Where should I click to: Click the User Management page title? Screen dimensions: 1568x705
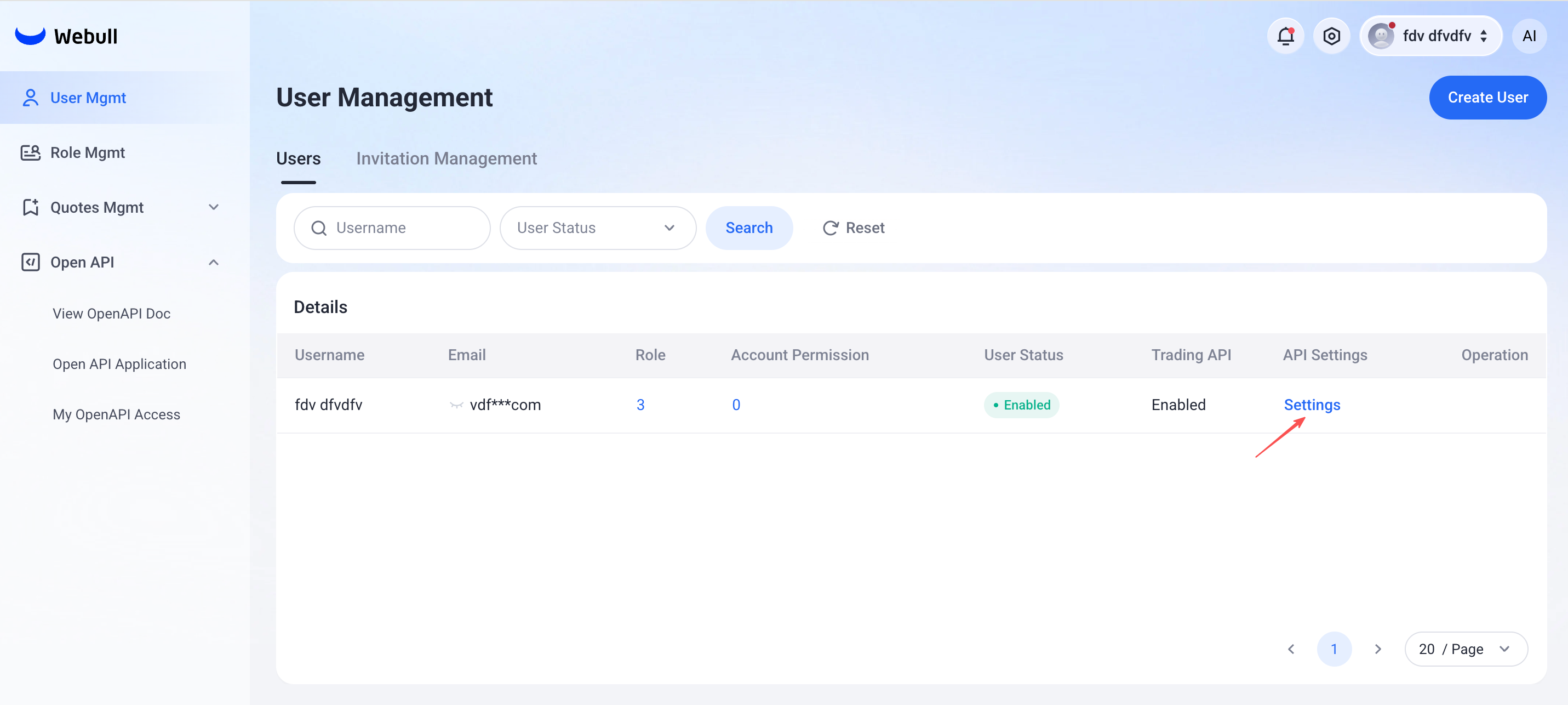(x=384, y=98)
